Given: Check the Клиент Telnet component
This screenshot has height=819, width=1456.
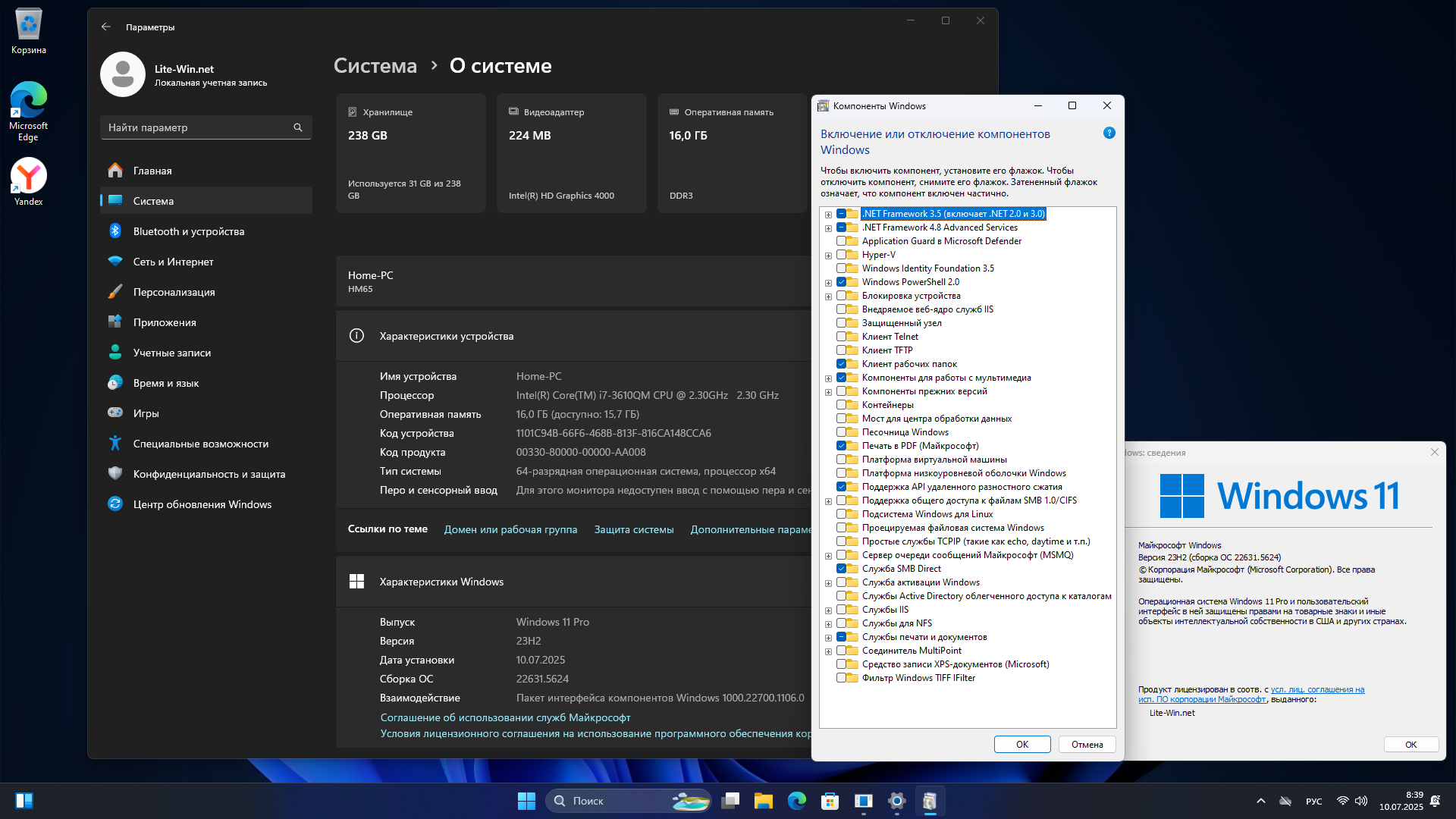Looking at the screenshot, I should (x=842, y=337).
